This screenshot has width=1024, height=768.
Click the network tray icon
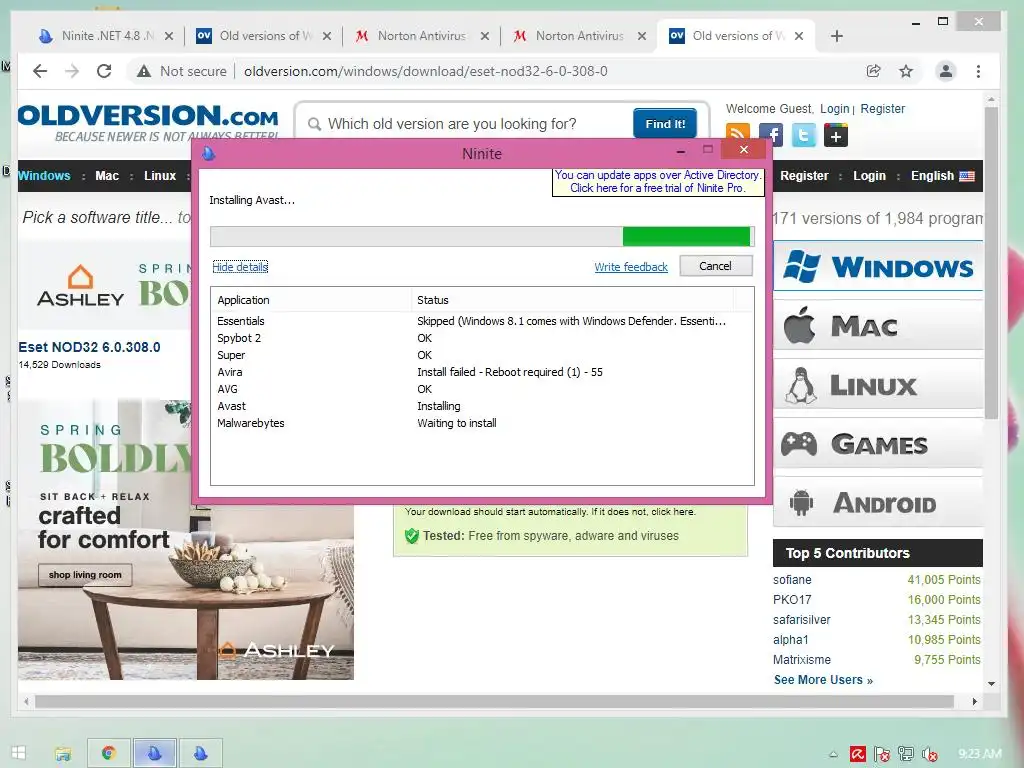pyautogui.click(x=906, y=754)
